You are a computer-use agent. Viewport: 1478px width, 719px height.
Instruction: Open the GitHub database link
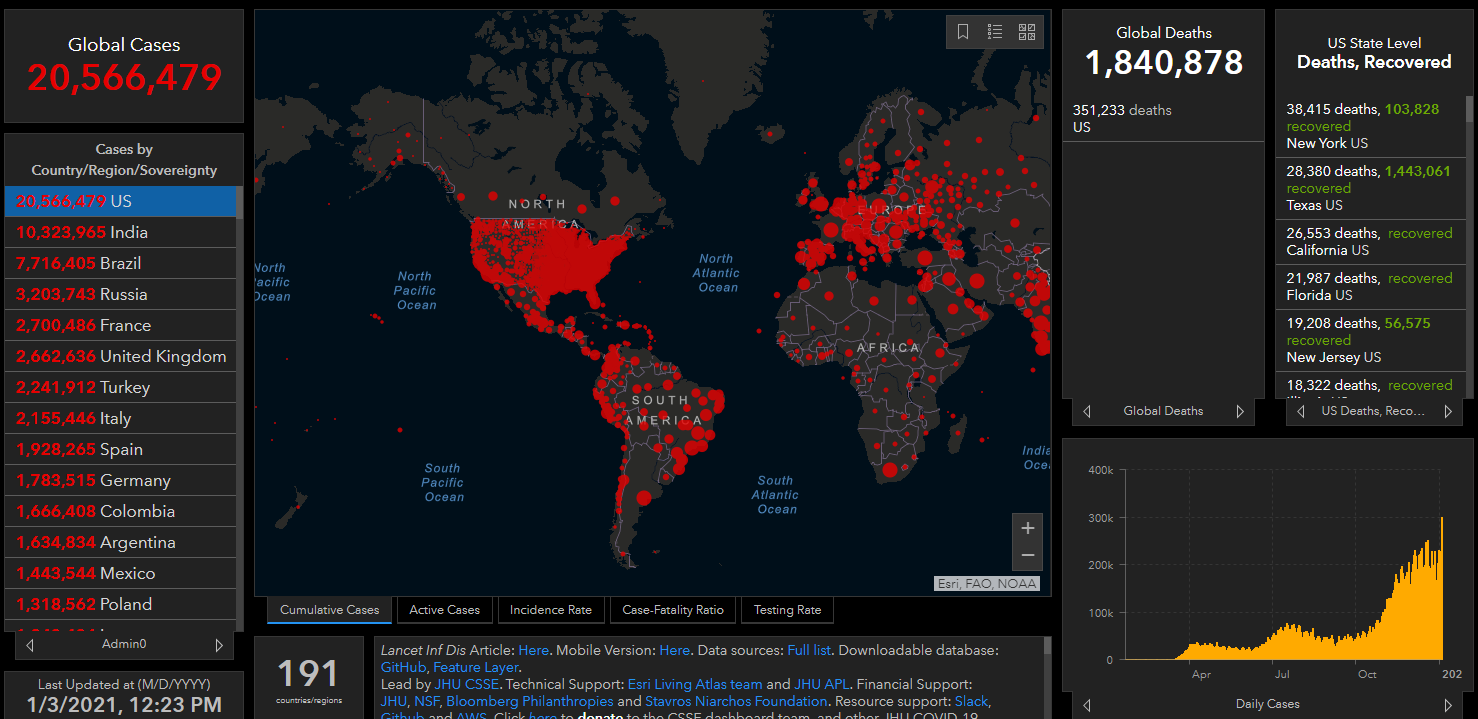pyautogui.click(x=404, y=667)
